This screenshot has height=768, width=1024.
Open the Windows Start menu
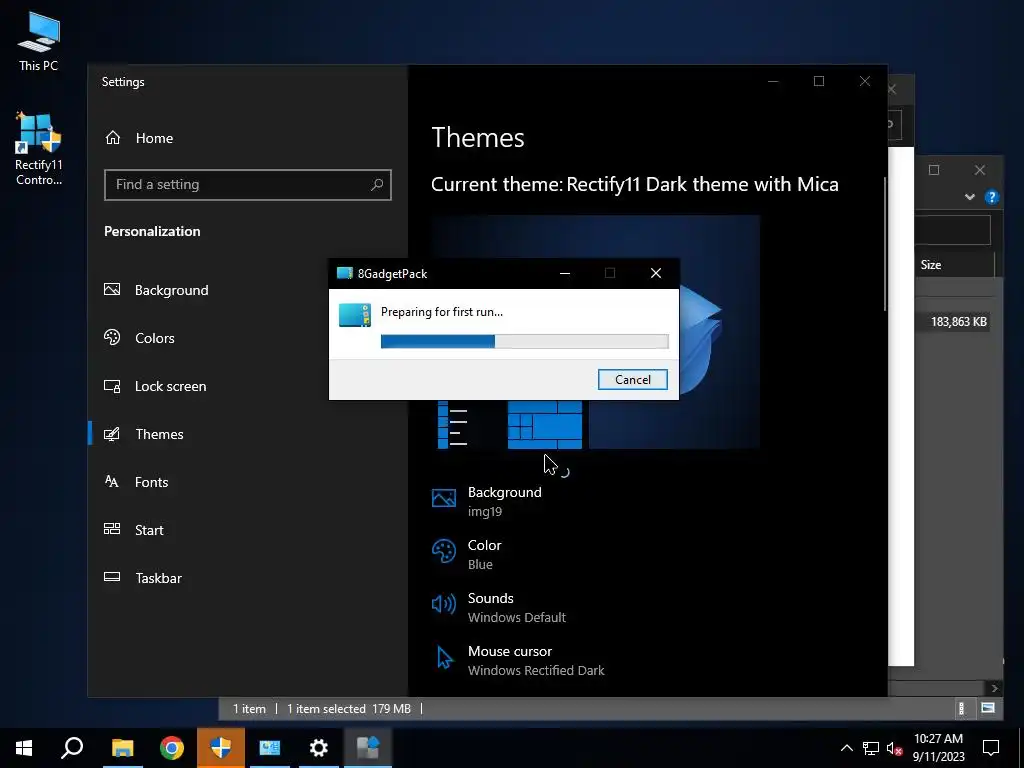pyautogui.click(x=24, y=748)
